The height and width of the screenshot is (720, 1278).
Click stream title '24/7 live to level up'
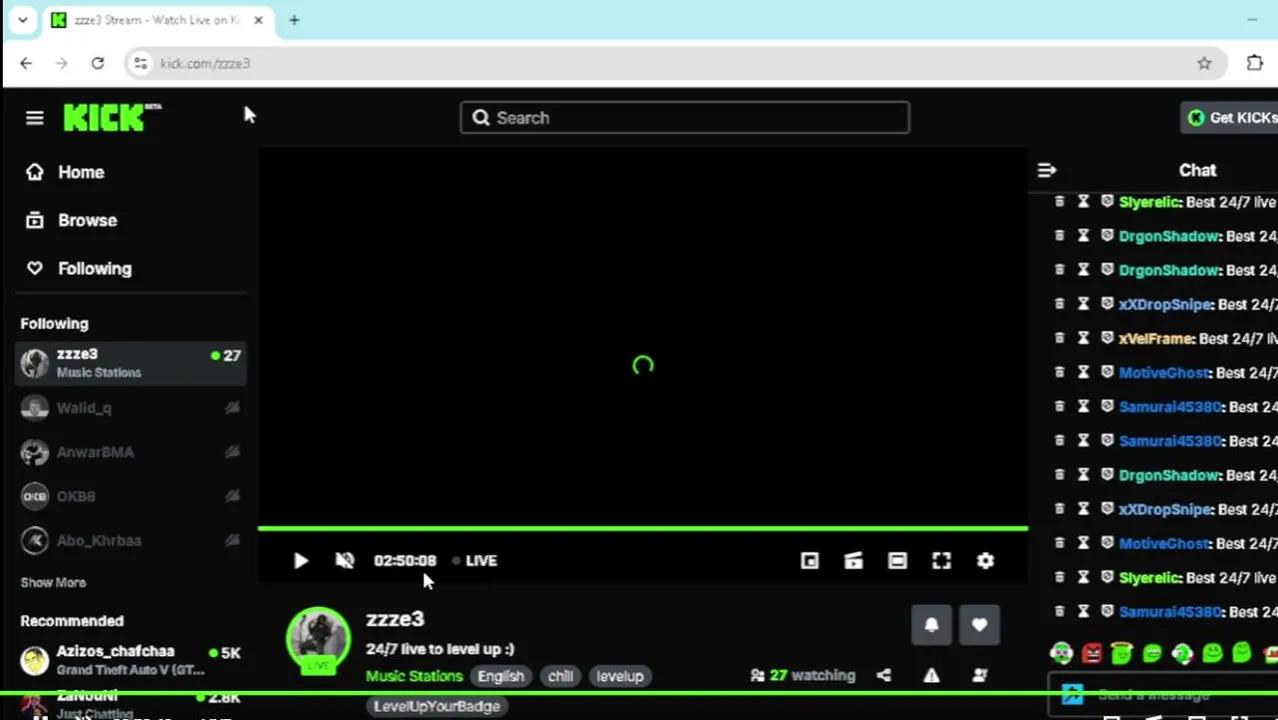(x=440, y=649)
